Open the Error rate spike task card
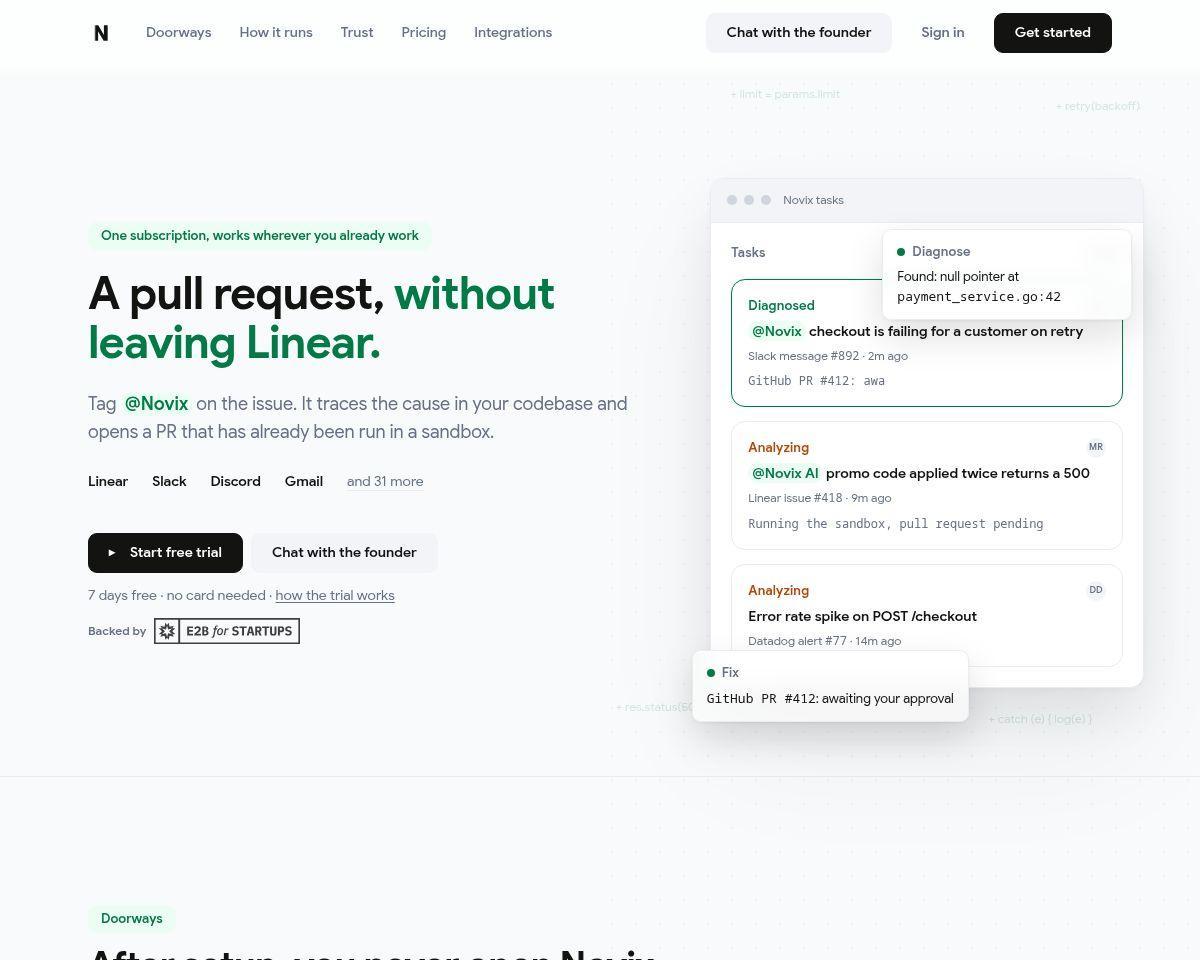Image resolution: width=1200 pixels, height=960 pixels. pyautogui.click(x=927, y=616)
